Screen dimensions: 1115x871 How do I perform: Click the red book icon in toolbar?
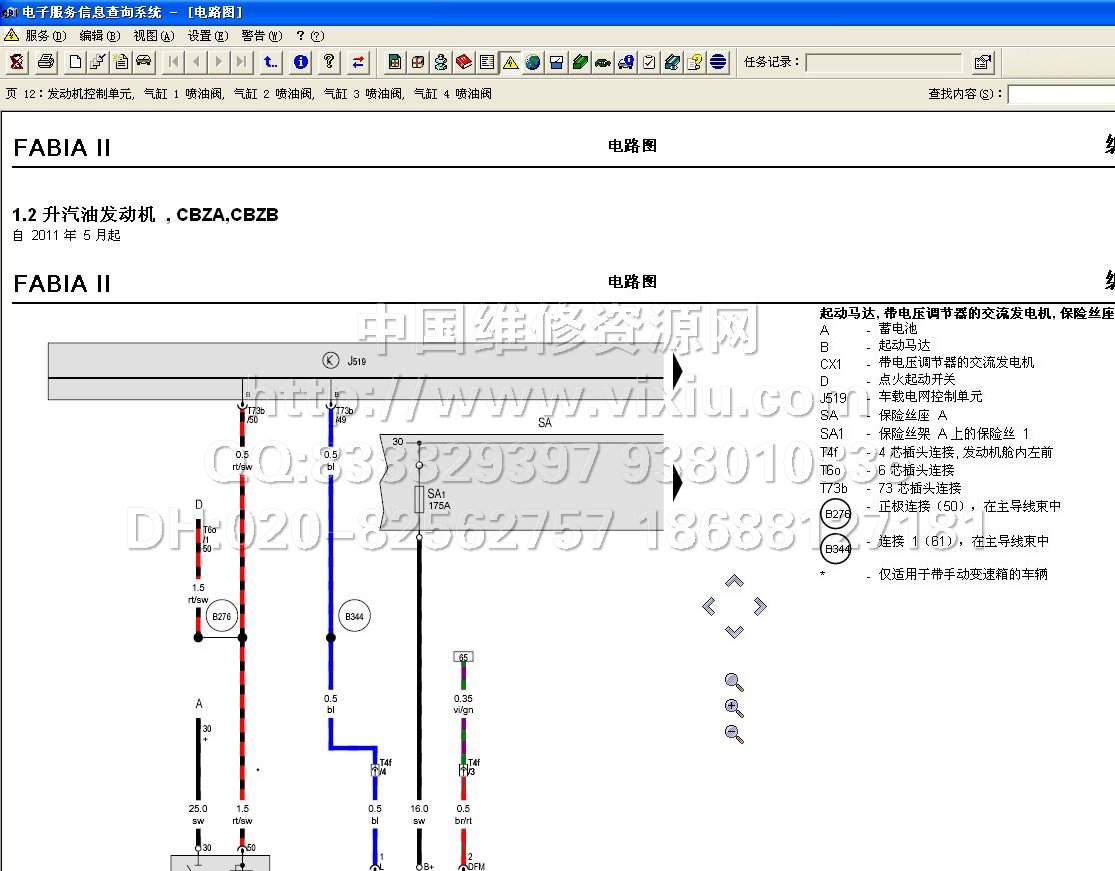point(464,62)
